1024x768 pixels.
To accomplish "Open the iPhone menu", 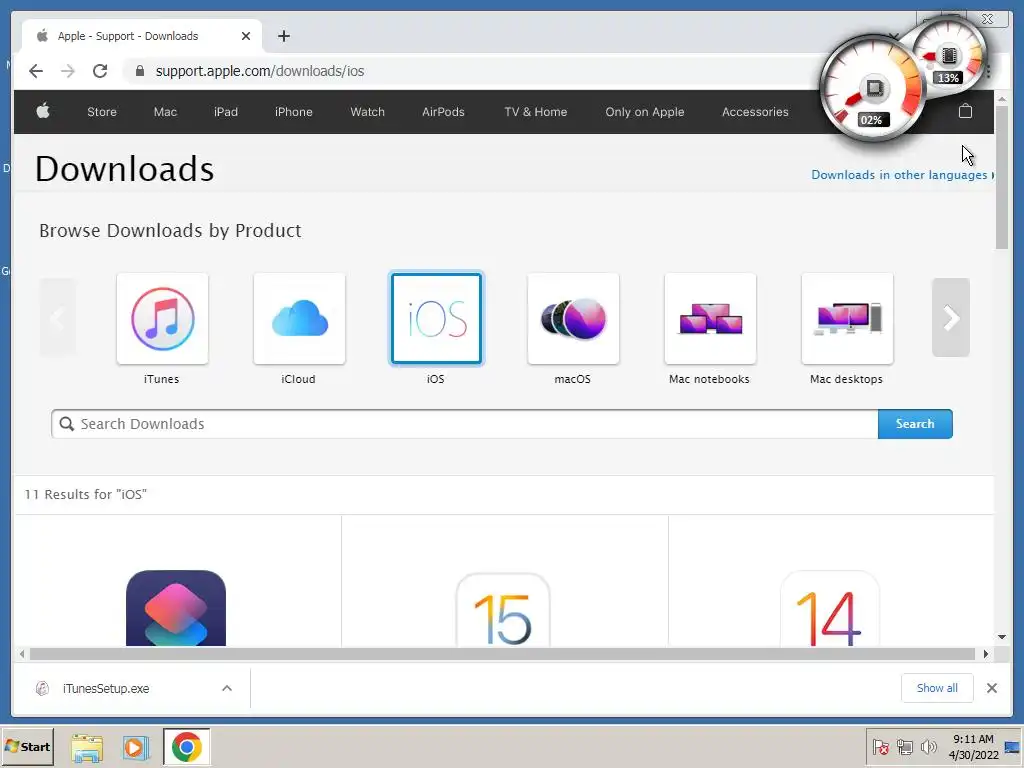I will click(x=294, y=112).
